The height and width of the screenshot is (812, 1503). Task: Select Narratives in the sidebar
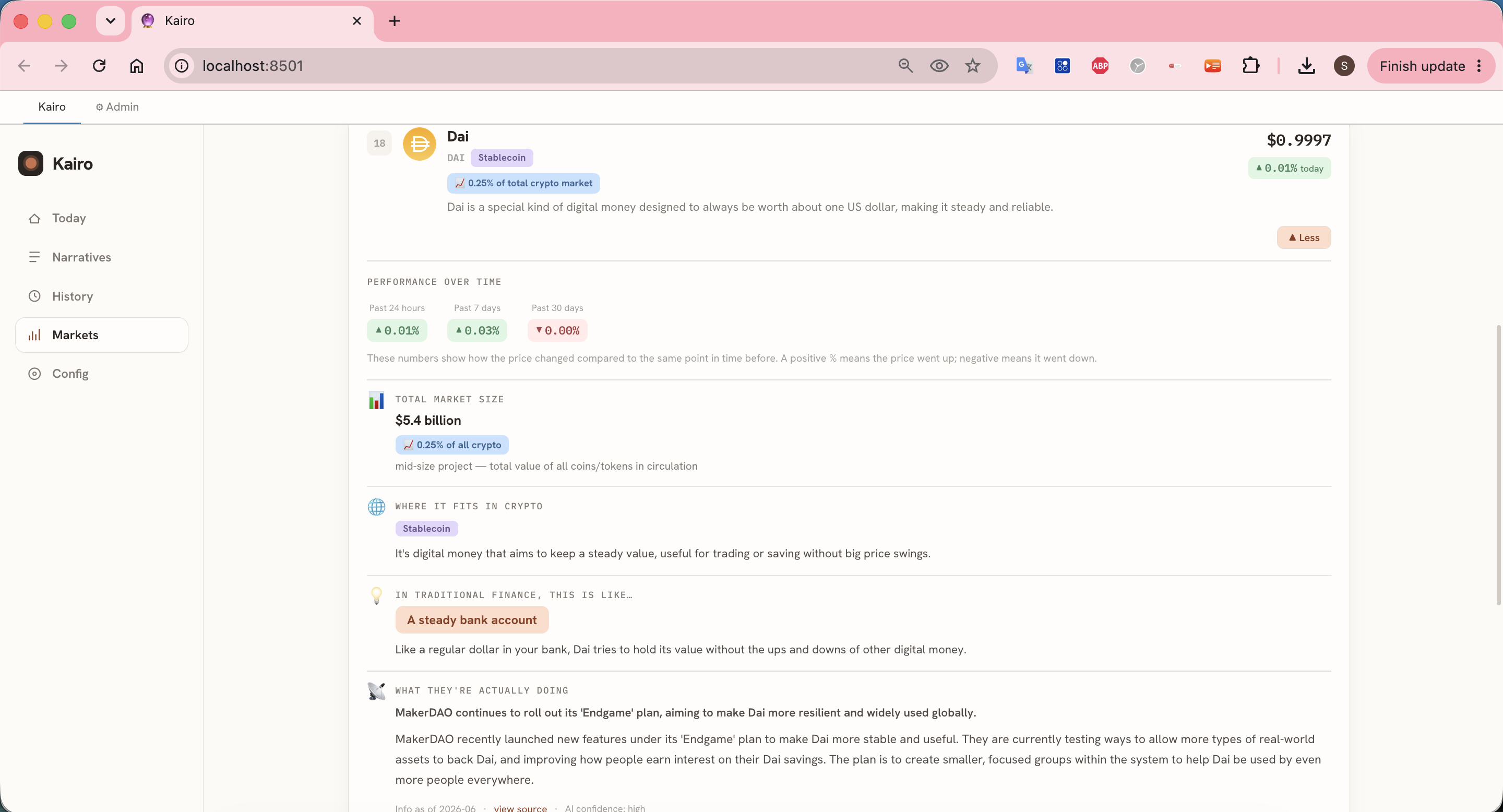click(x=102, y=257)
